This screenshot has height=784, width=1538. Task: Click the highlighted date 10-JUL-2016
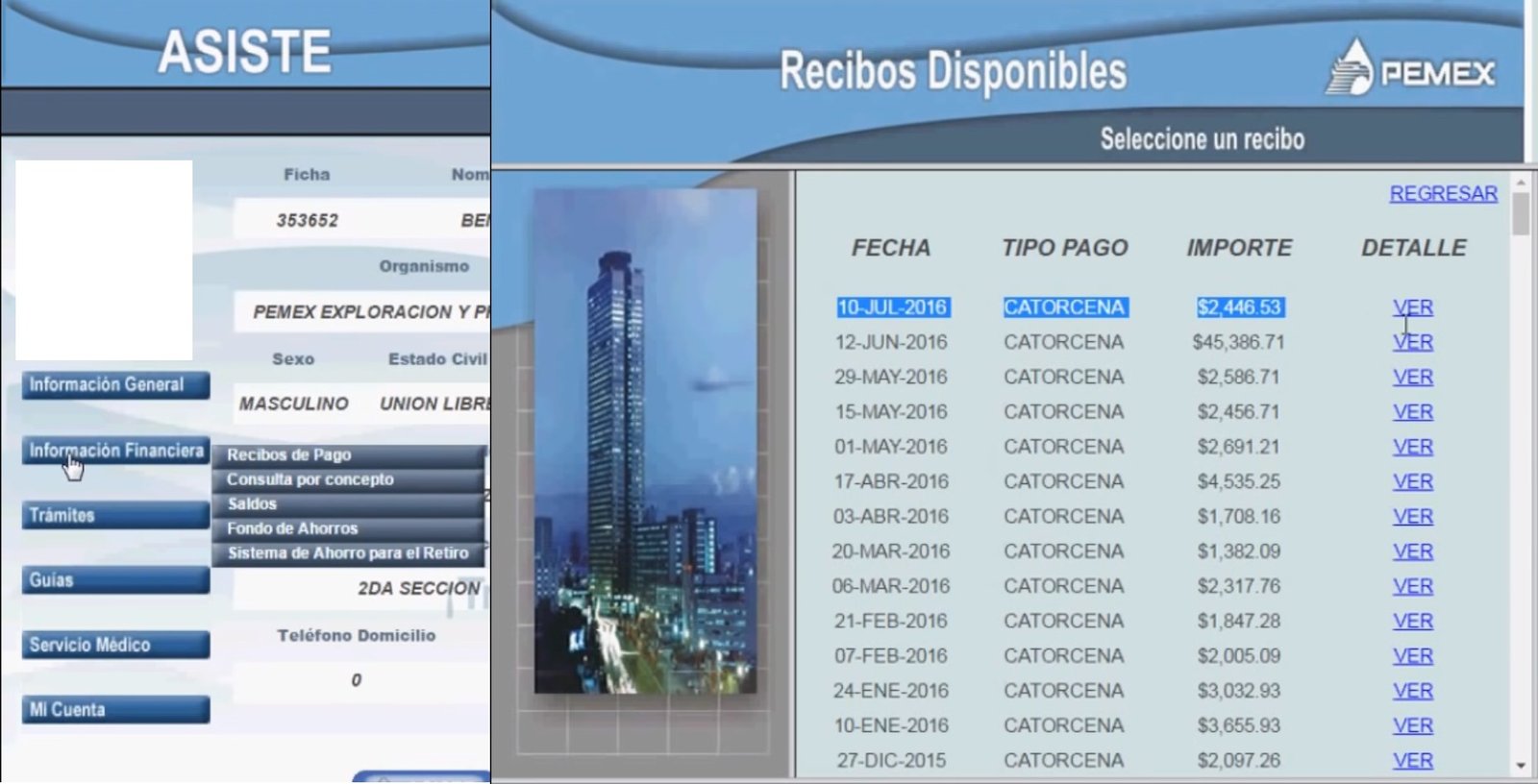click(x=893, y=307)
